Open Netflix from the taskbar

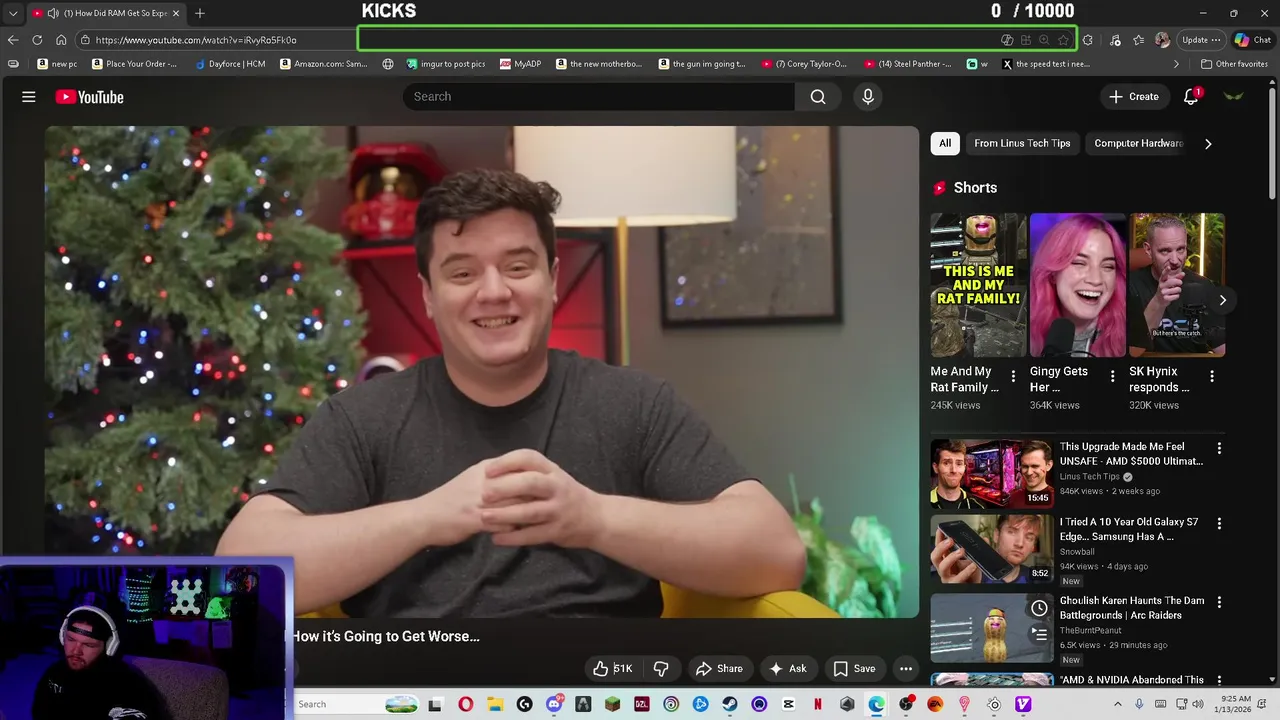[x=818, y=704]
